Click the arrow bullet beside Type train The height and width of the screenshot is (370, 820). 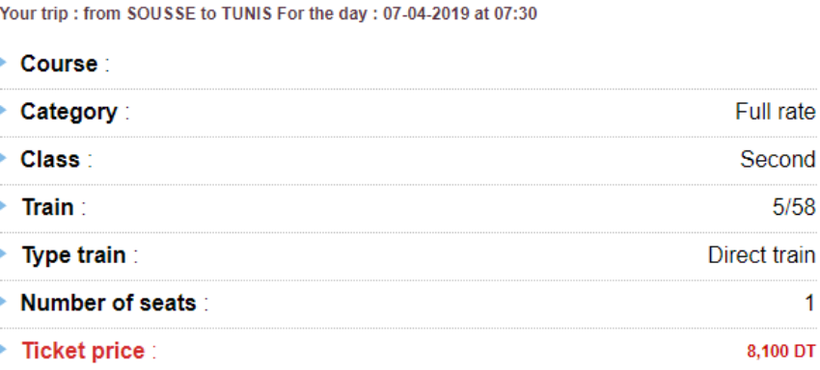[3, 254]
